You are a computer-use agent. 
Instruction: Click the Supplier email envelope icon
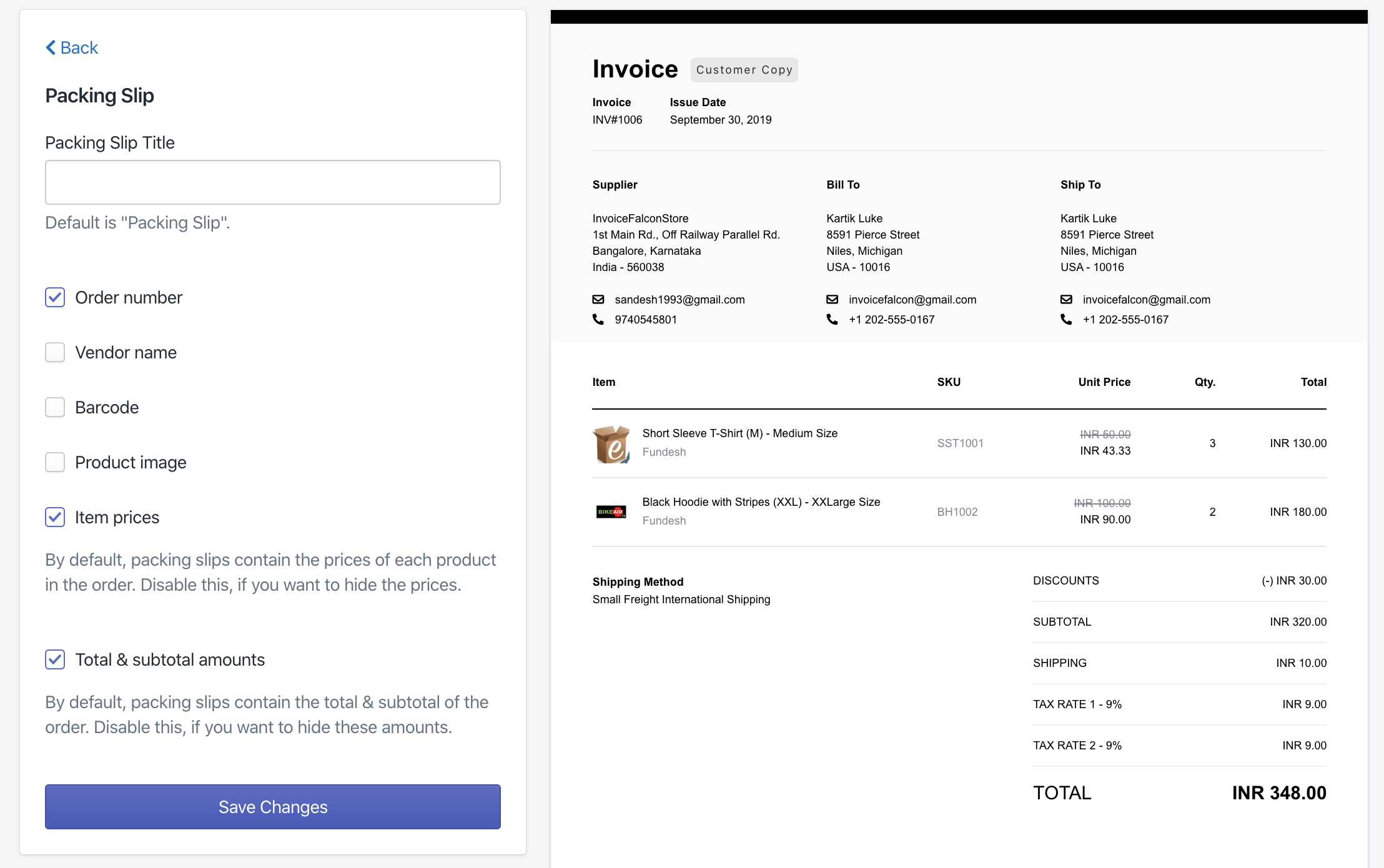pyautogui.click(x=598, y=300)
